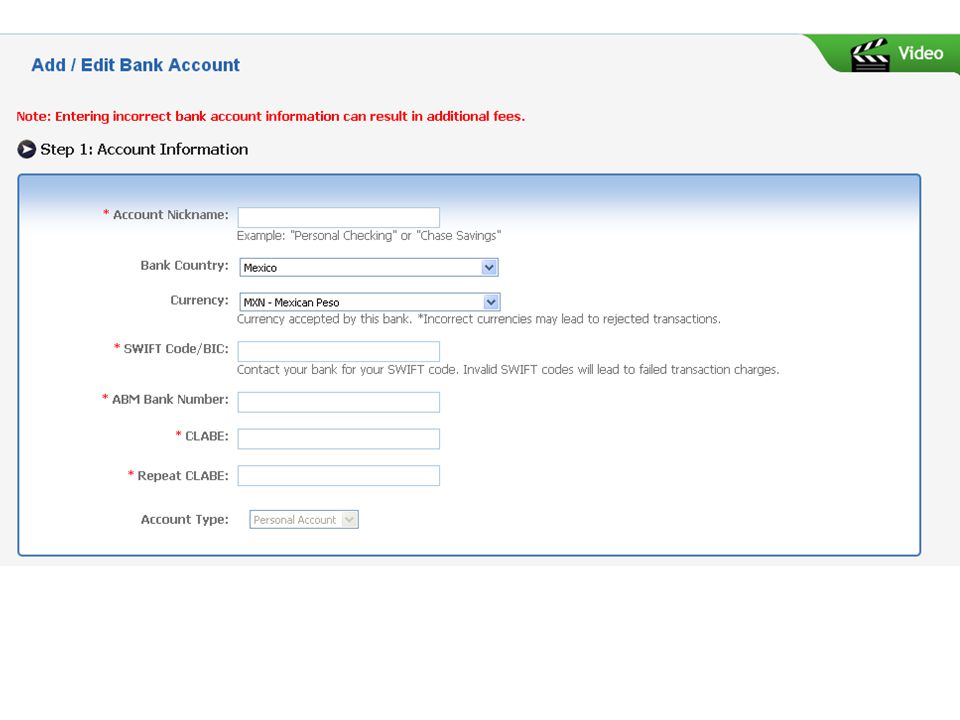960x720 pixels.
Task: Click the Bank Country label
Action: click(x=184, y=266)
